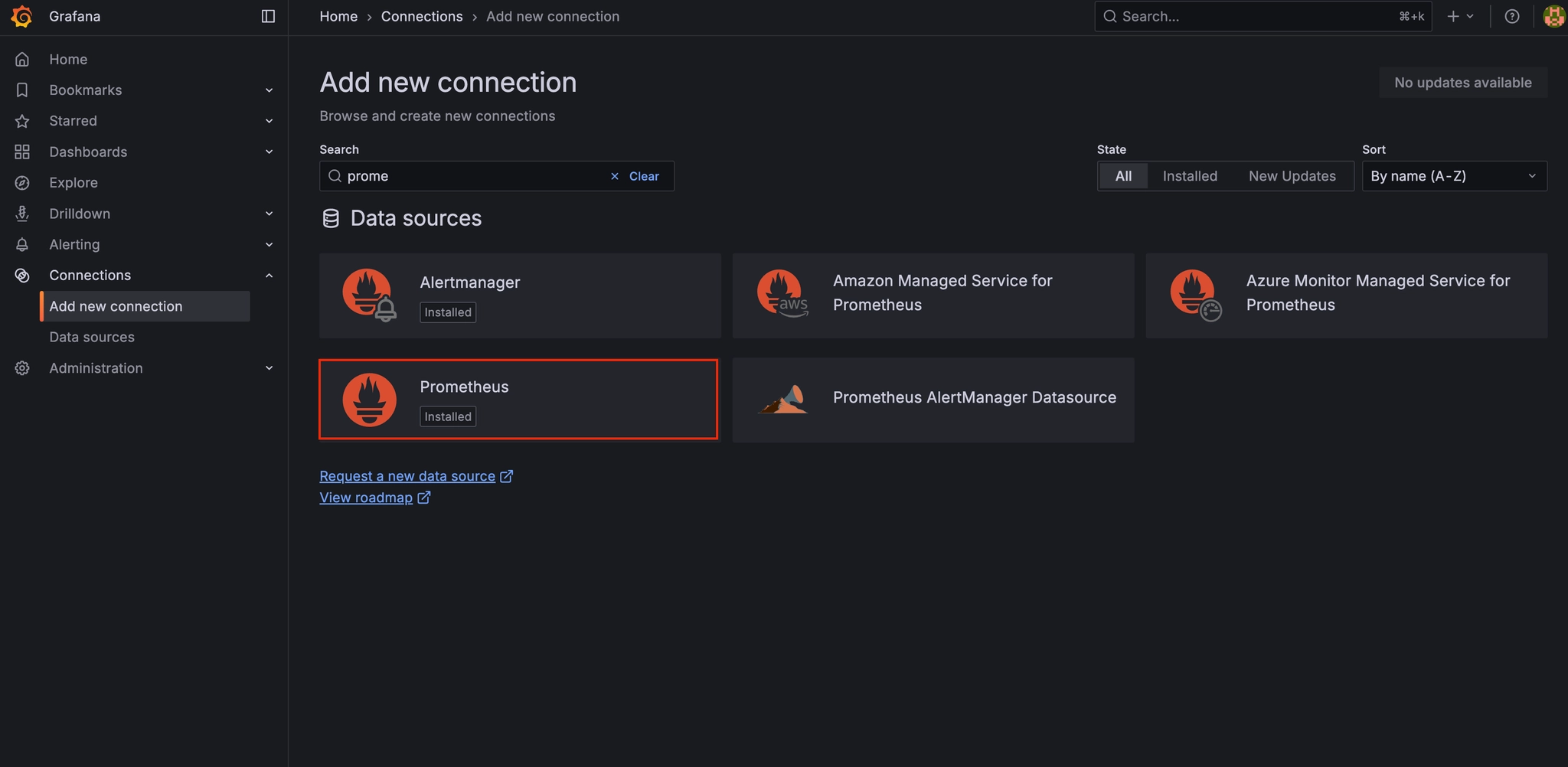Click the Grafana logo icon
Screen dimensions: 1568x767
(21, 16)
